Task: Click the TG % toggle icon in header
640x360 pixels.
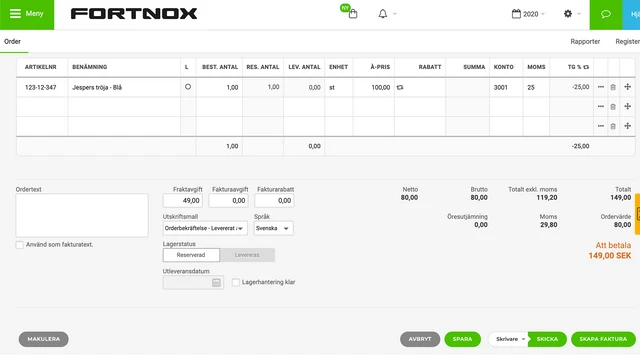Action: [x=586, y=67]
